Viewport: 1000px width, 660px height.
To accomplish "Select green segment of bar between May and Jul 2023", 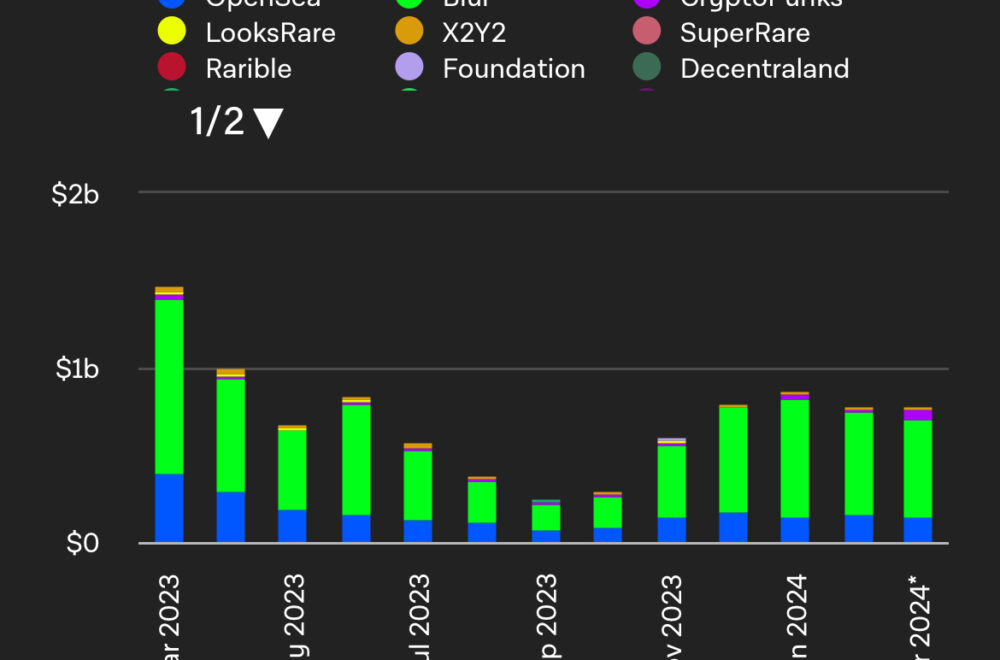I will point(357,460).
